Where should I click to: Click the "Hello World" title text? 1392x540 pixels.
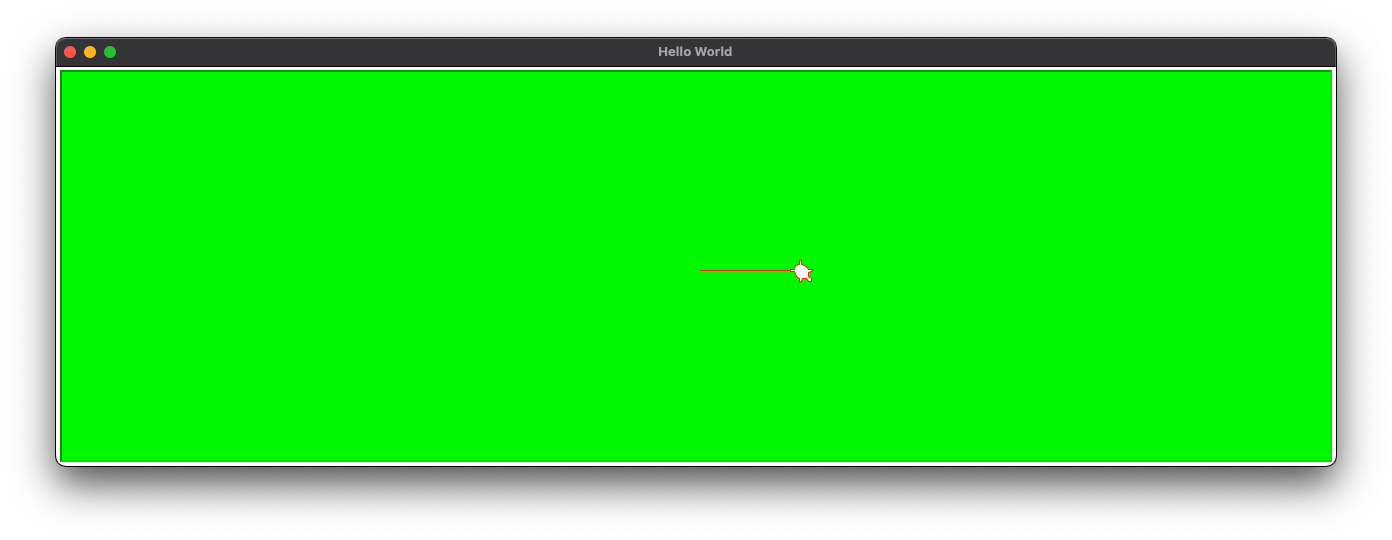pyautogui.click(x=695, y=52)
